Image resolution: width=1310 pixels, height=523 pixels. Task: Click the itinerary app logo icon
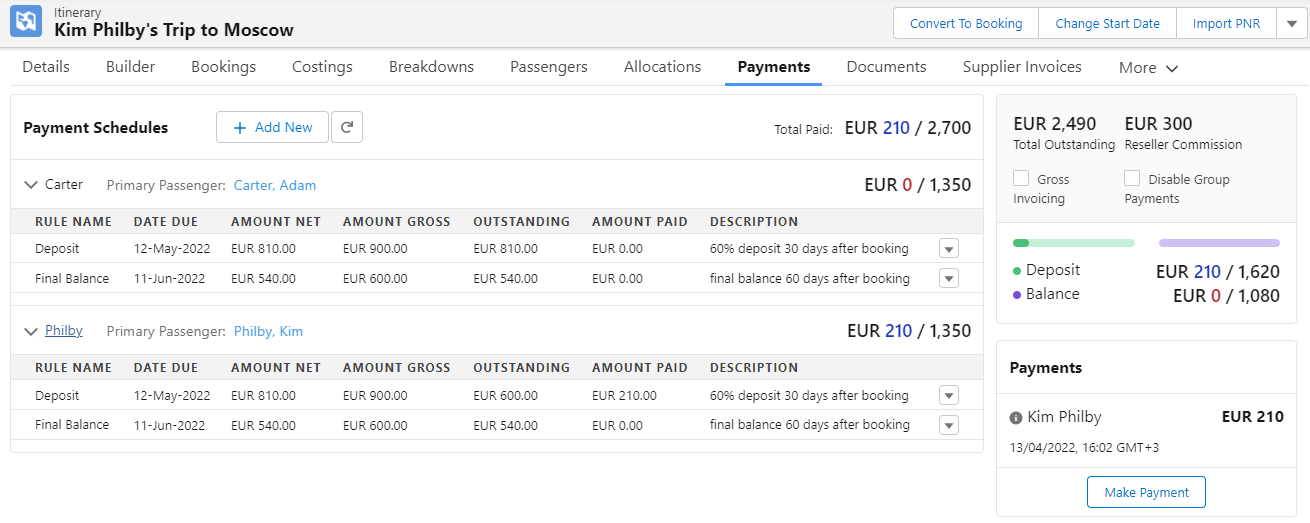pos(26,21)
